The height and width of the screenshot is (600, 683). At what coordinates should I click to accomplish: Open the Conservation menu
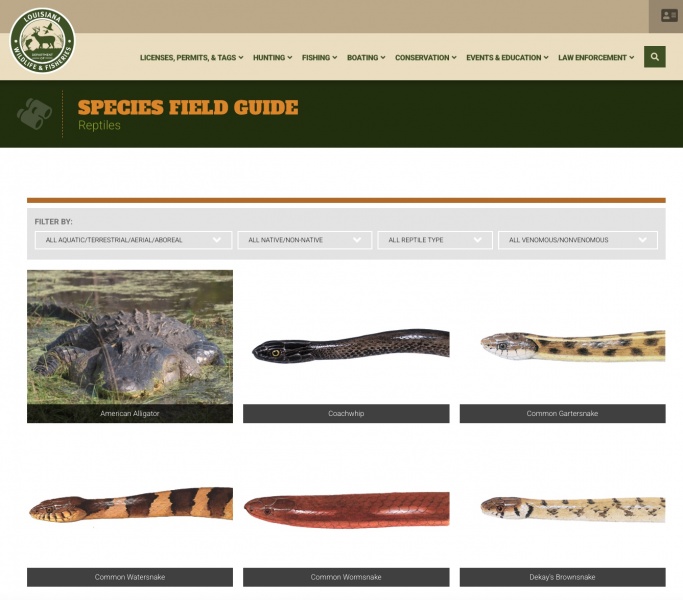pyautogui.click(x=426, y=58)
